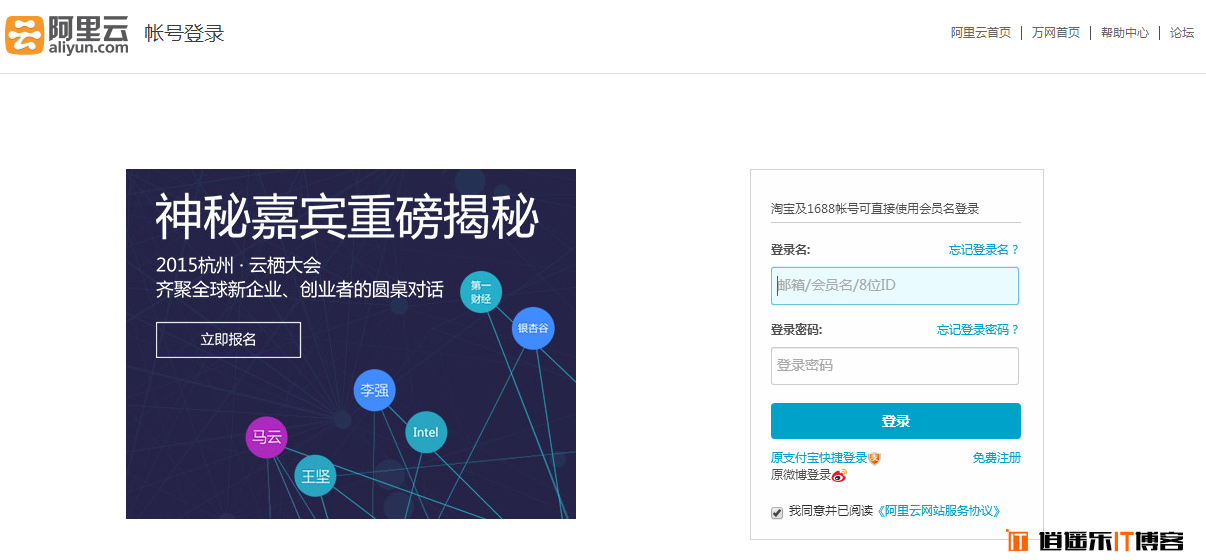
Task: Click 忘记登录名？ link
Action: pos(984,250)
